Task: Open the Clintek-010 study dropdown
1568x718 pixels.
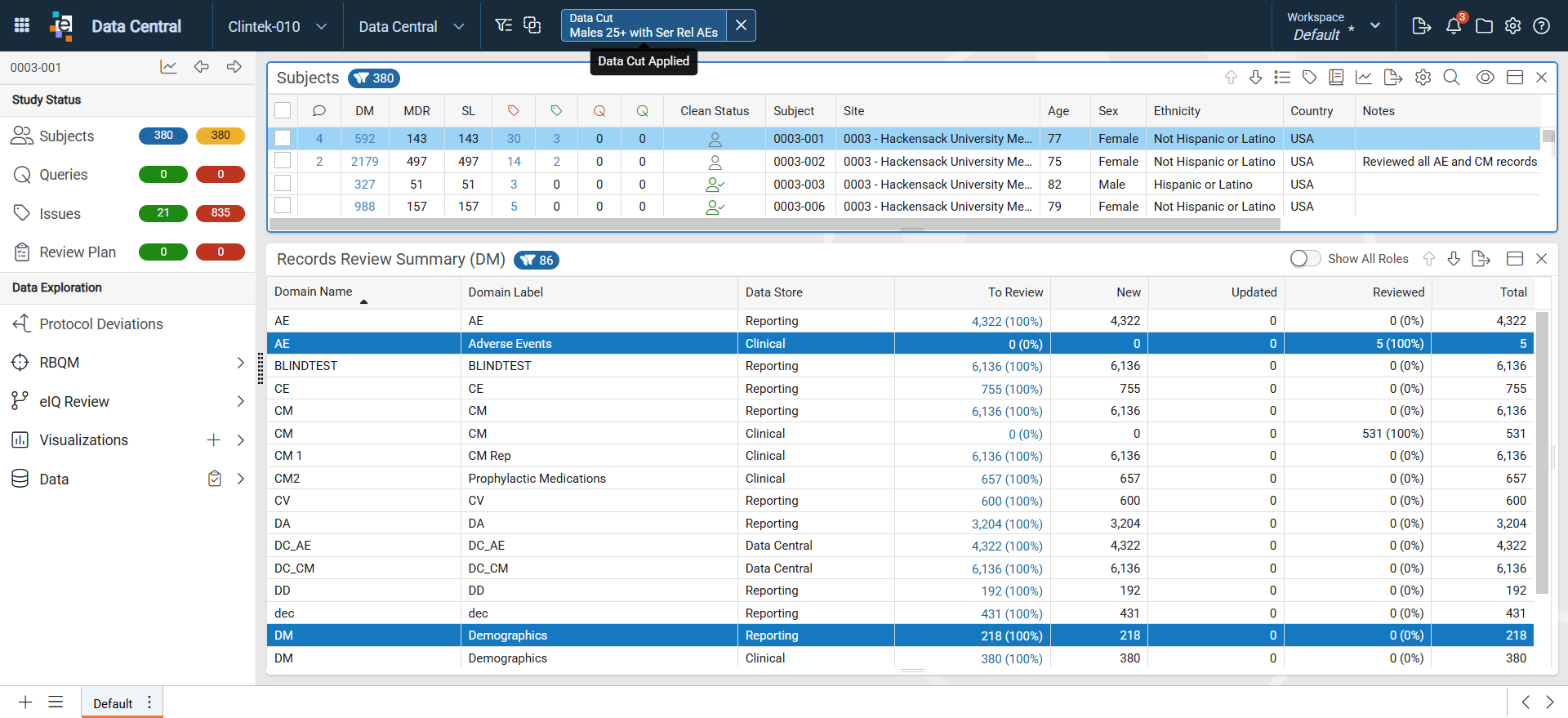Action: pyautogui.click(x=278, y=26)
